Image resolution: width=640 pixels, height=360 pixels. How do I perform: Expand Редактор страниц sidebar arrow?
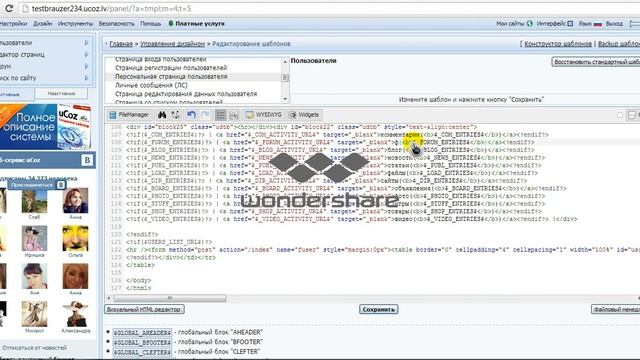[x=86, y=54]
